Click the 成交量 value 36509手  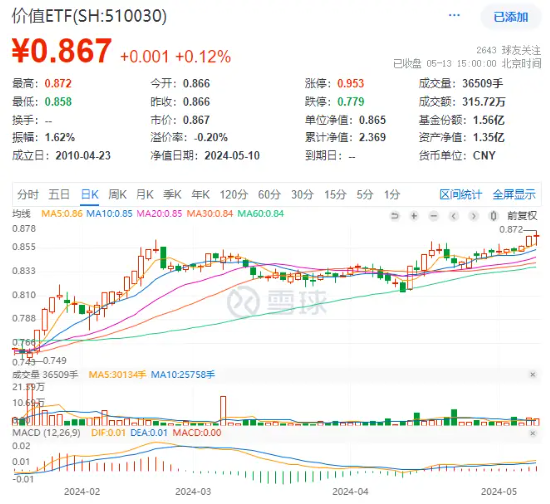point(483,83)
